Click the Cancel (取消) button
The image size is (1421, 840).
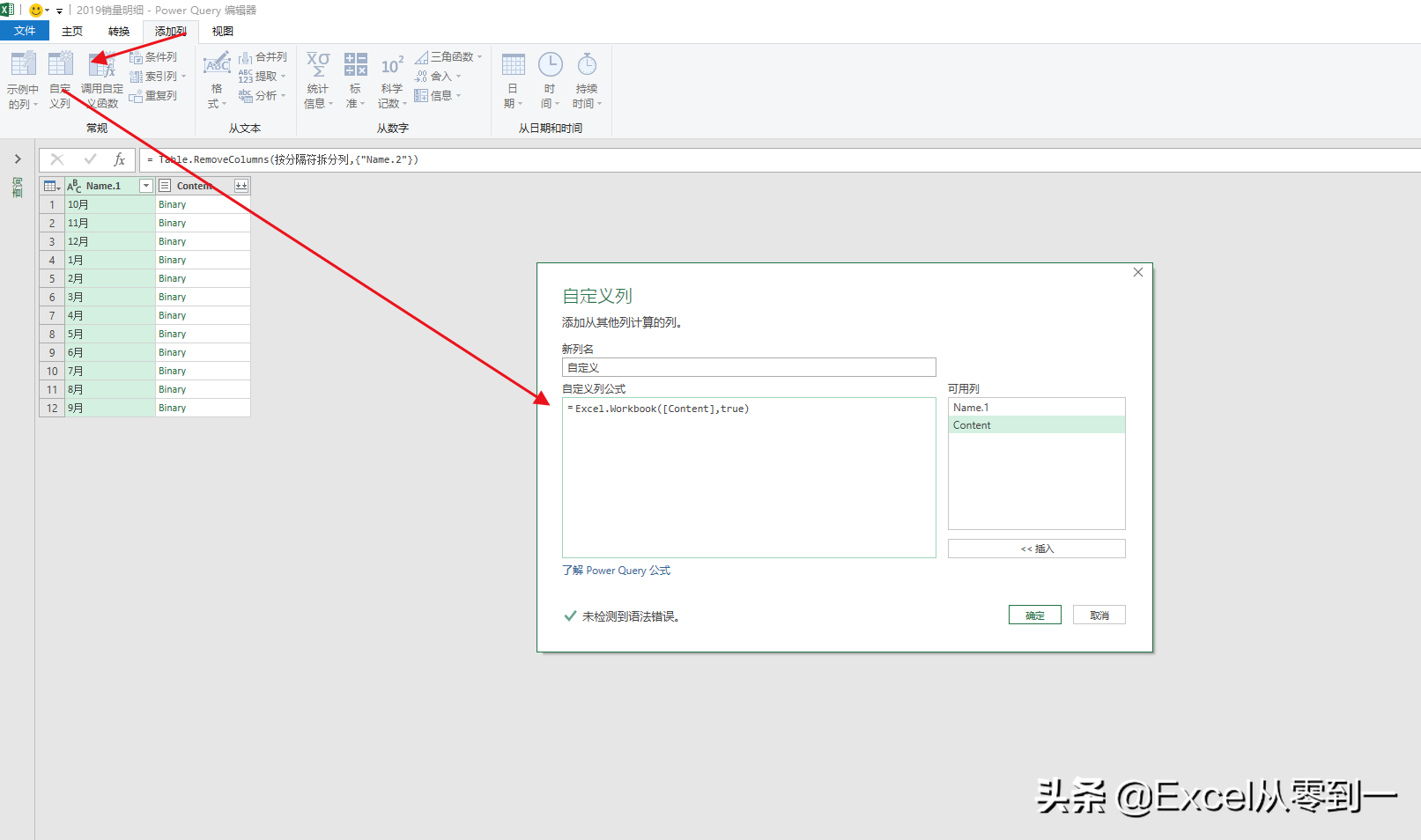(x=1099, y=615)
